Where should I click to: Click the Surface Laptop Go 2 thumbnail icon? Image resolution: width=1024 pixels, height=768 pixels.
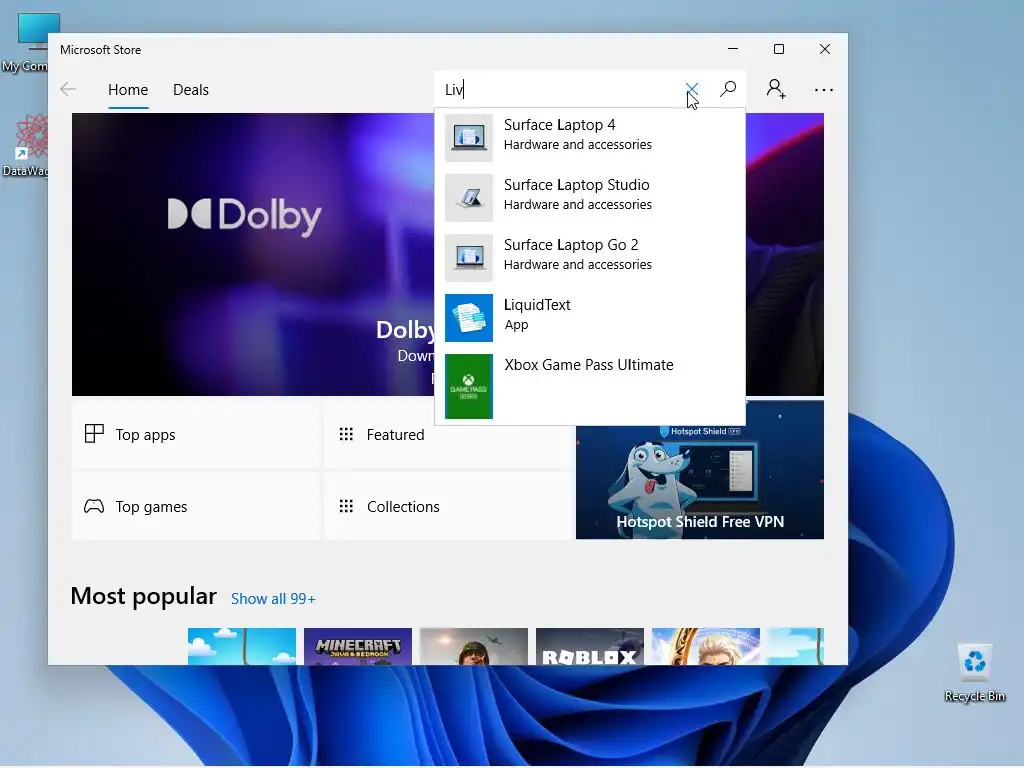tap(469, 257)
